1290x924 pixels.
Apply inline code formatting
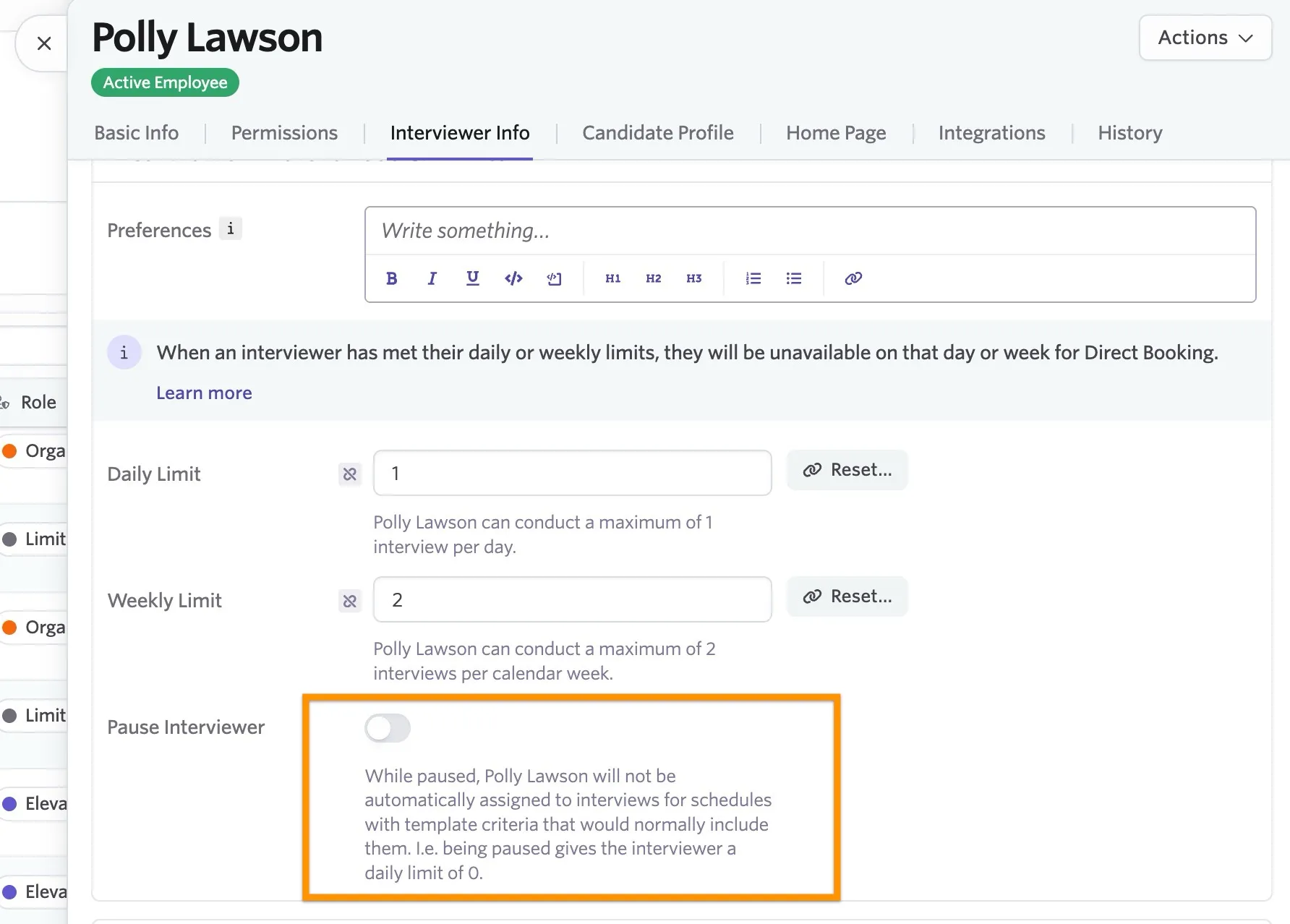point(513,278)
